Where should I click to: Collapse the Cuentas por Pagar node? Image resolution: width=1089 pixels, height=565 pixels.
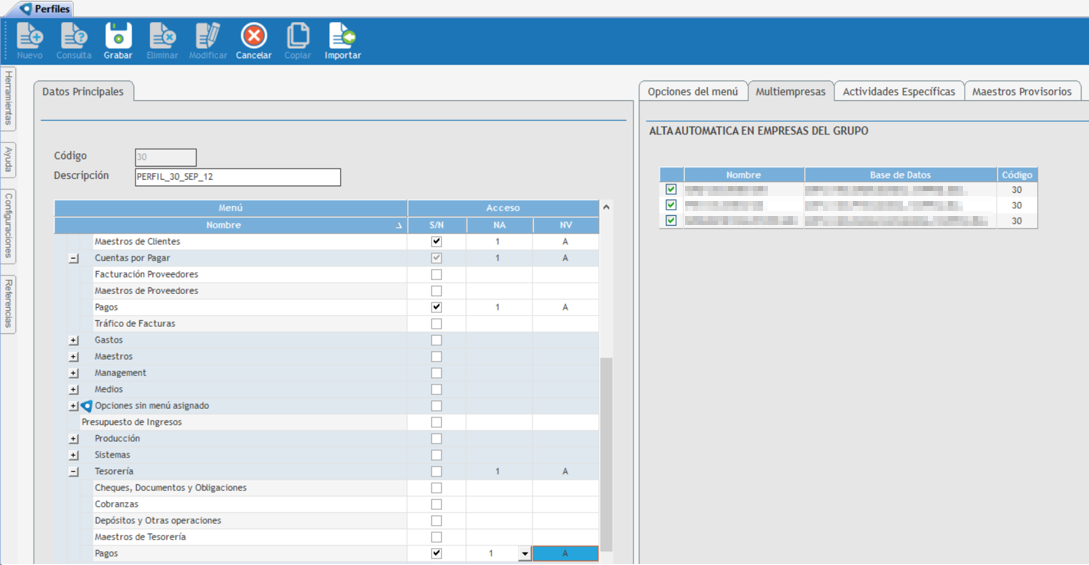(x=74, y=258)
